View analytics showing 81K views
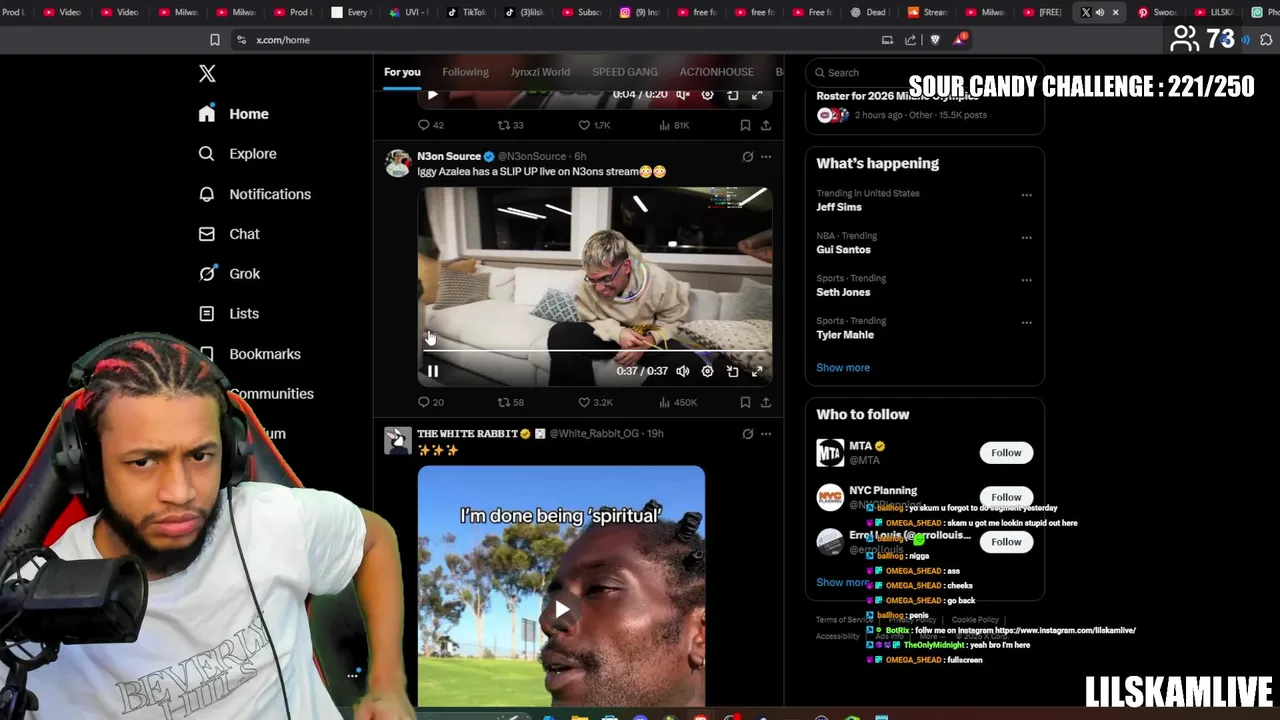Image resolution: width=1280 pixels, height=720 pixels. point(674,125)
